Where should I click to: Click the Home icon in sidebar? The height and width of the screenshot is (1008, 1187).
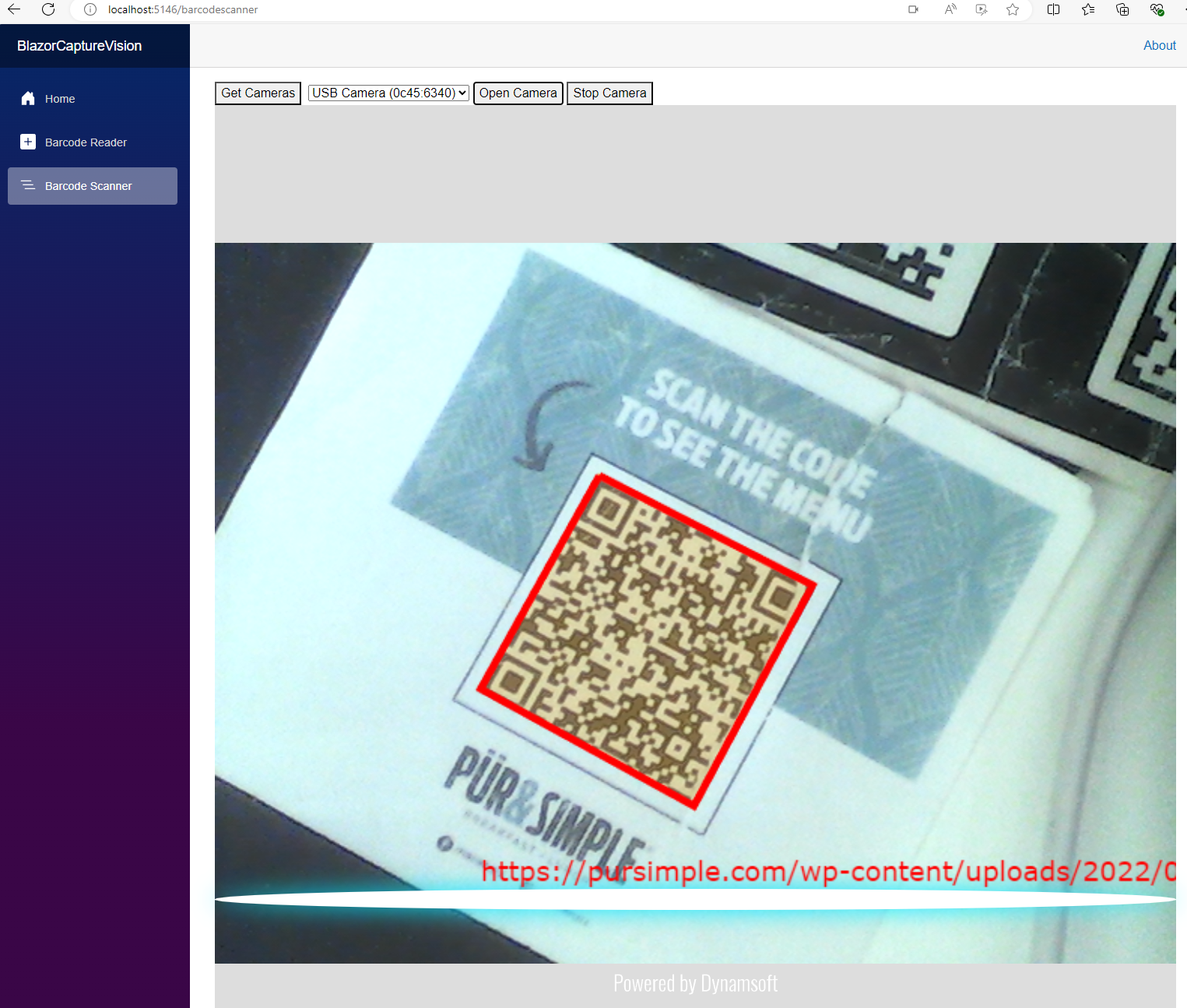28,99
